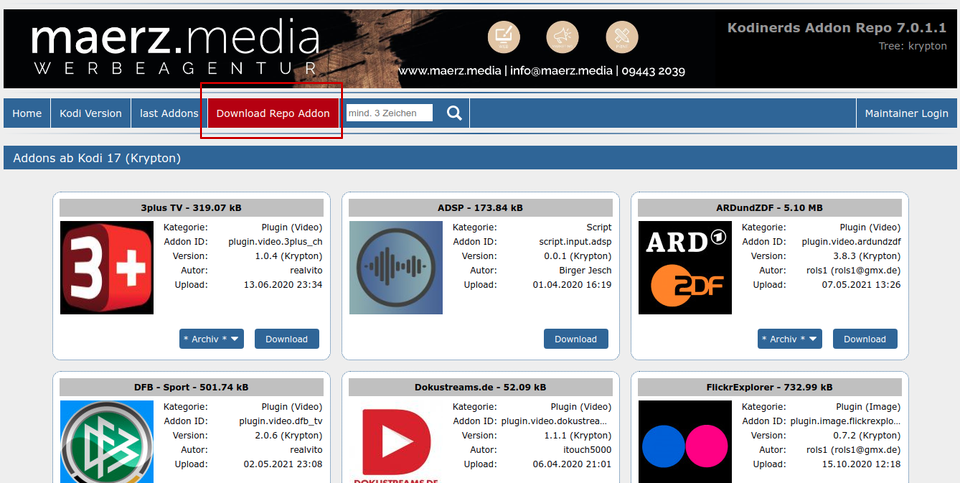The height and width of the screenshot is (483, 960).
Task: Click upload date 15.10.2020 12:18
Action: 861,464
